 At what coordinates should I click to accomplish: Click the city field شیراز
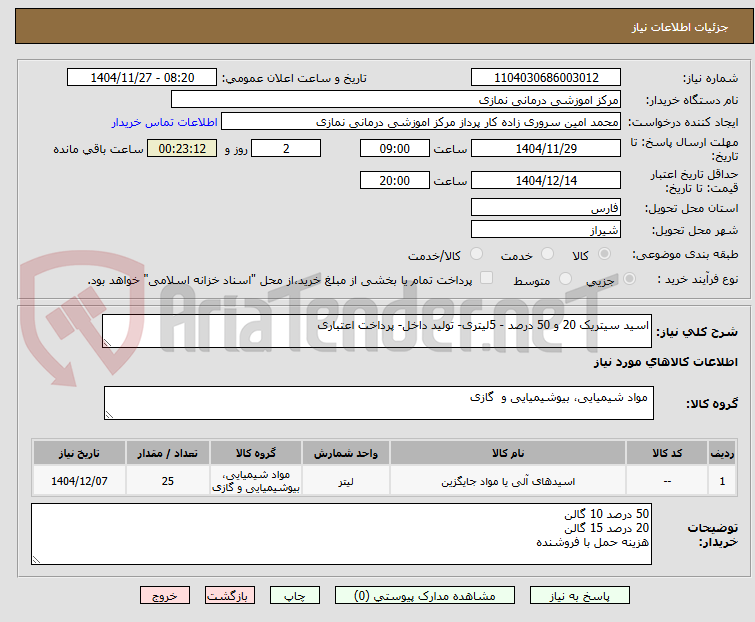point(546,229)
